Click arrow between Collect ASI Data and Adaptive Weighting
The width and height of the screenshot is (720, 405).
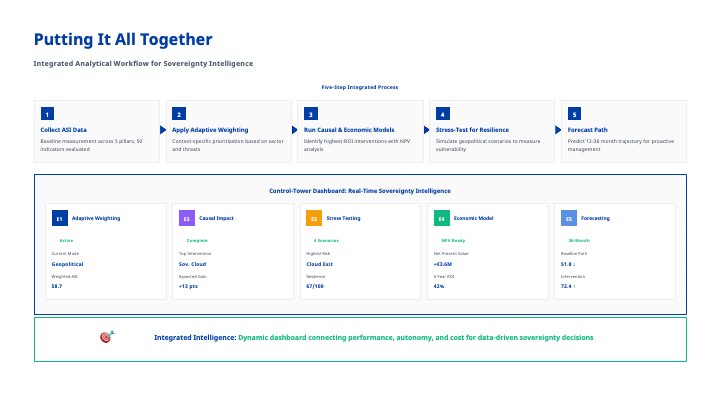pos(163,130)
